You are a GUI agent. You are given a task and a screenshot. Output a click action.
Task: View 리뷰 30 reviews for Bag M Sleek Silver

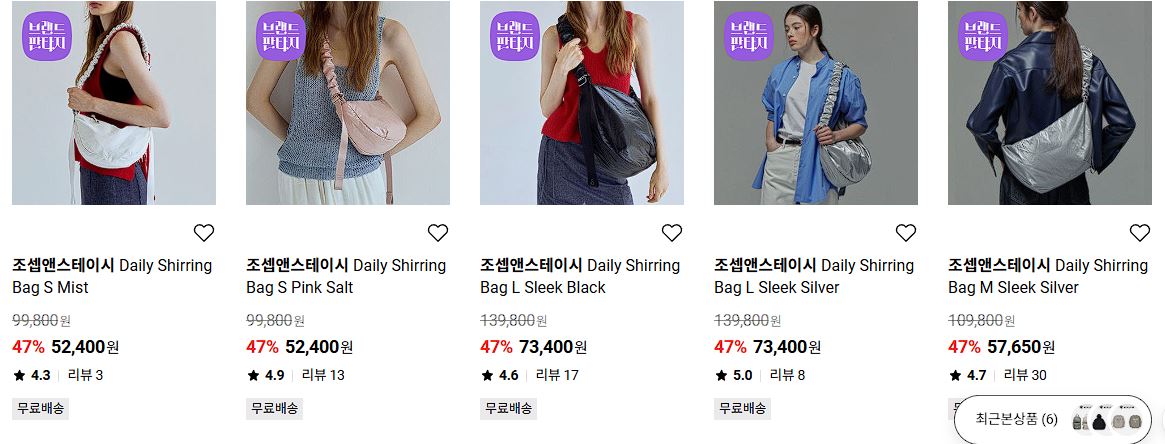click(x=1025, y=375)
